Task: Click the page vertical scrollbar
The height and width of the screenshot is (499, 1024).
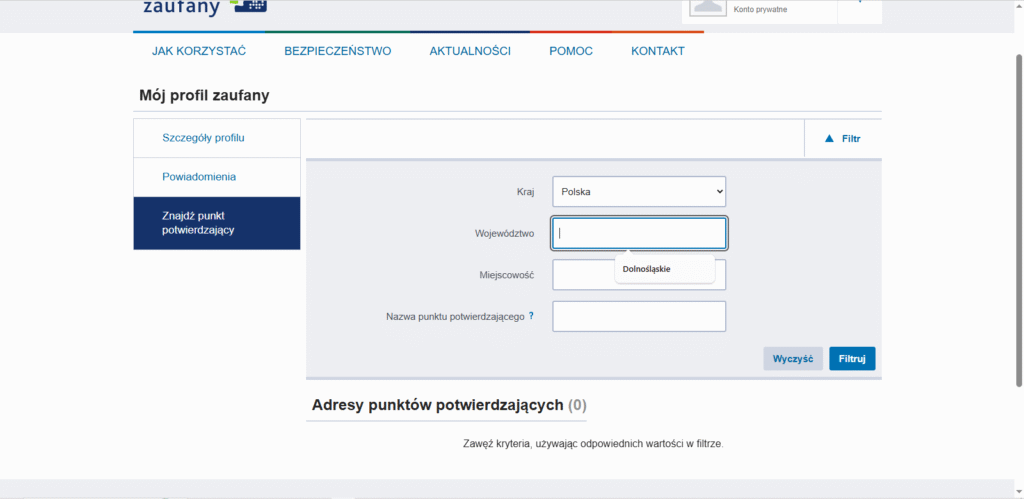Action: (1019, 220)
